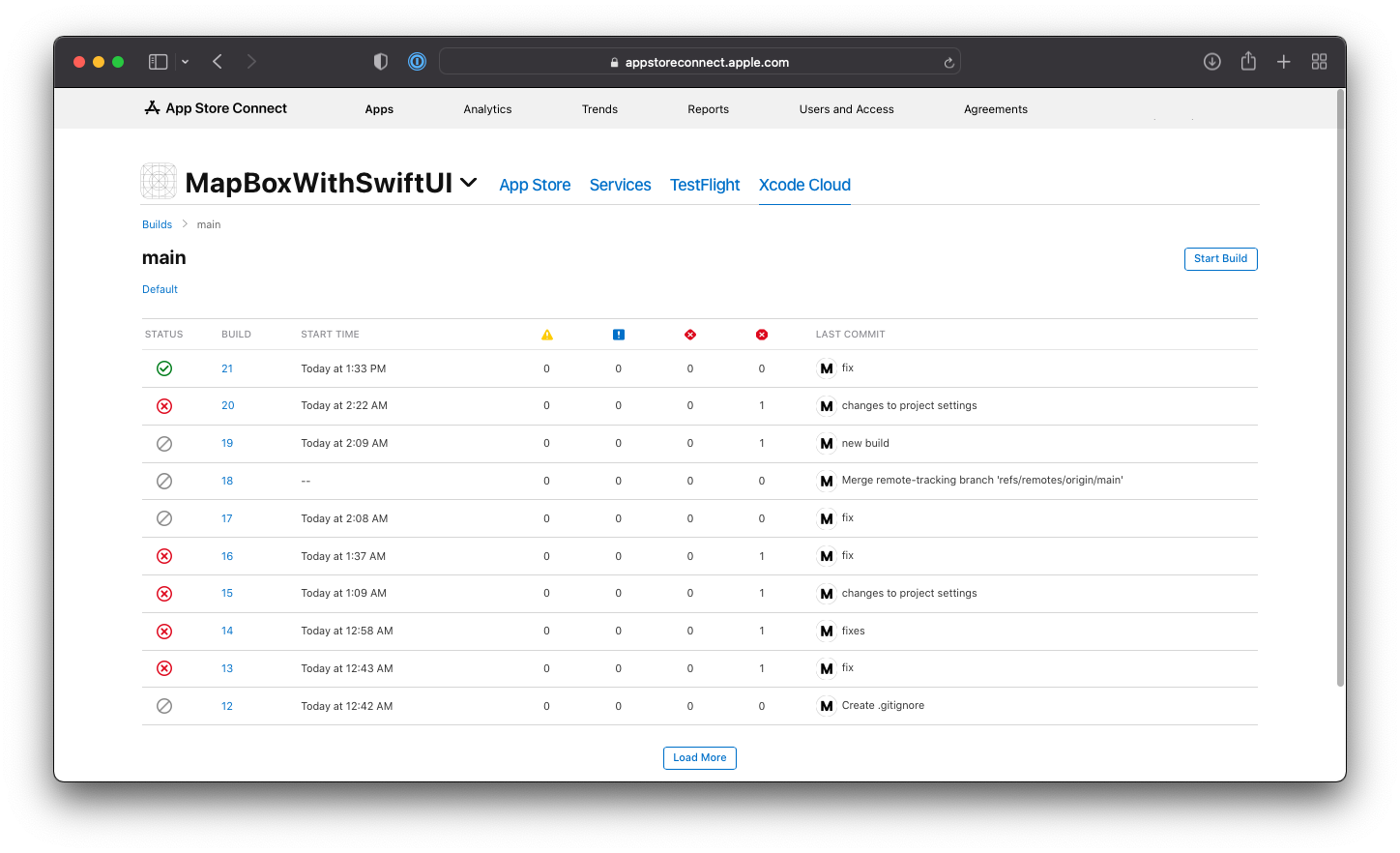
Task: Click the MapBoxWithSwiftUI app icon placeholder
Action: click(159, 181)
